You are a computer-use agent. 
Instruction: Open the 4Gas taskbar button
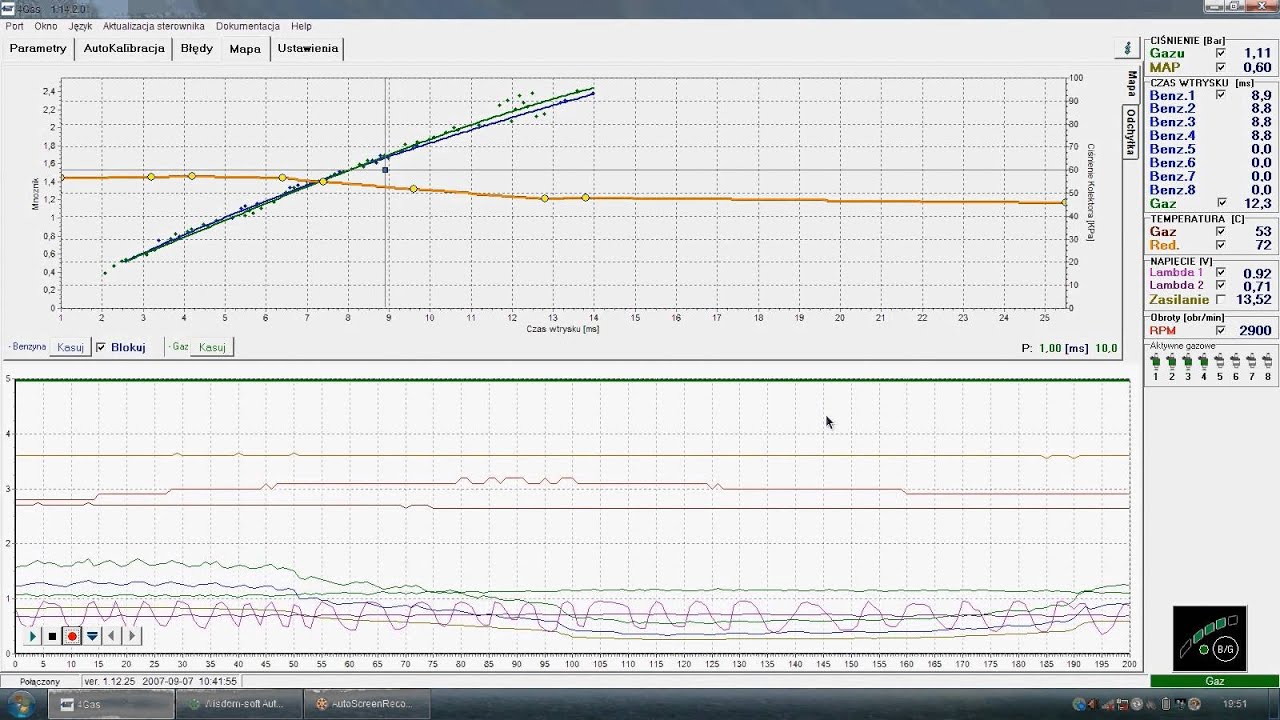113,704
